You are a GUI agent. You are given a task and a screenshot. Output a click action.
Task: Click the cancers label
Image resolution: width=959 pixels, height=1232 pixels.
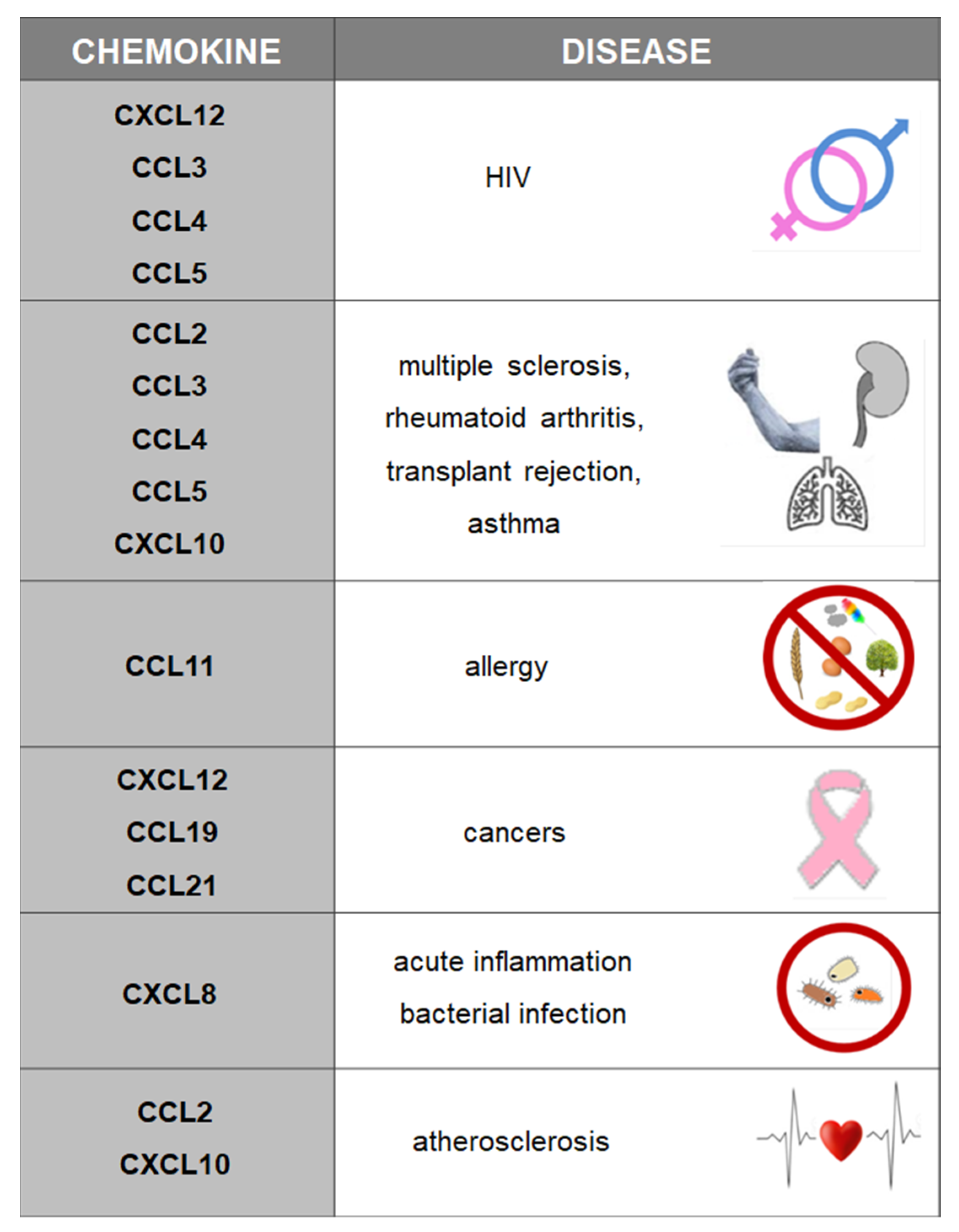[514, 833]
